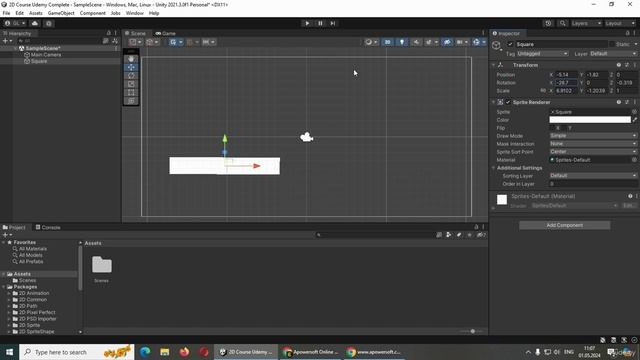Click the Scale Y input field
The width and height of the screenshot is (640, 360).
596,91
